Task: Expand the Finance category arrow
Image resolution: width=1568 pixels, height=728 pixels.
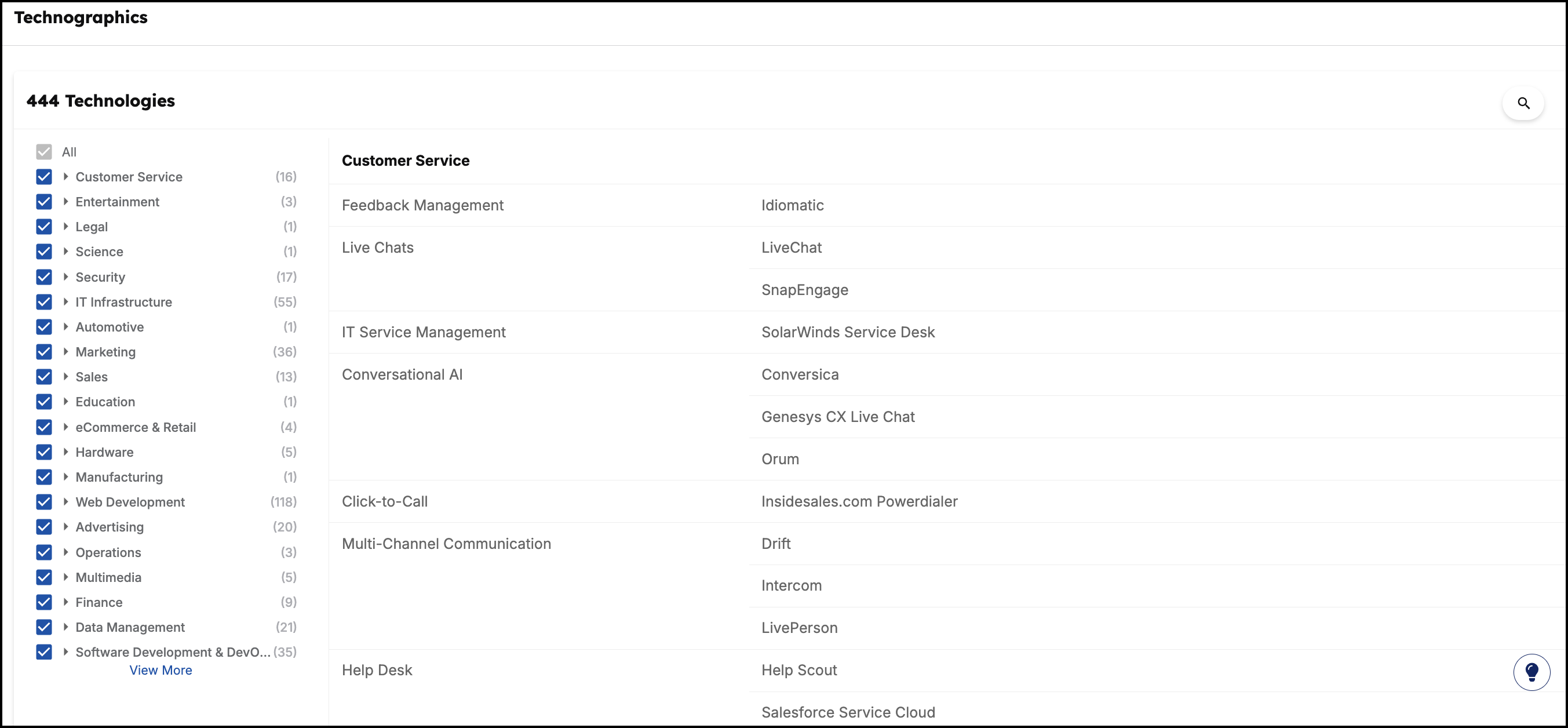Action: point(65,602)
